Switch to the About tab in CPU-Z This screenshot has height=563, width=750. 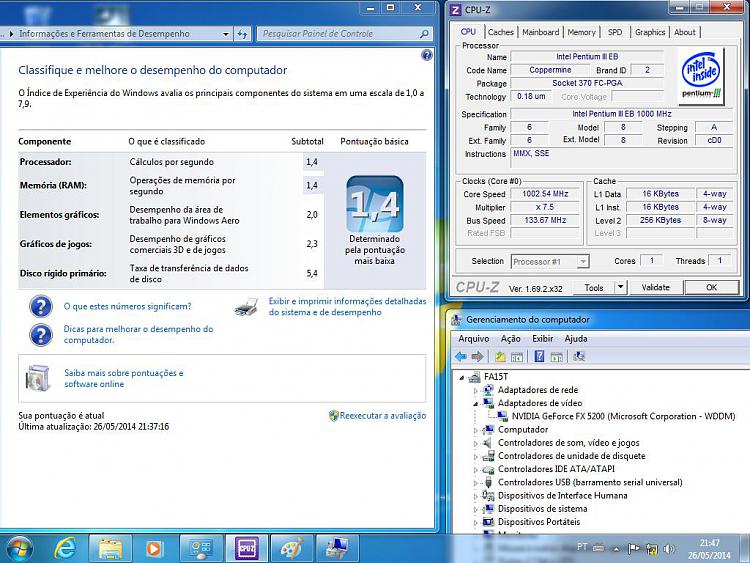pyautogui.click(x=685, y=33)
